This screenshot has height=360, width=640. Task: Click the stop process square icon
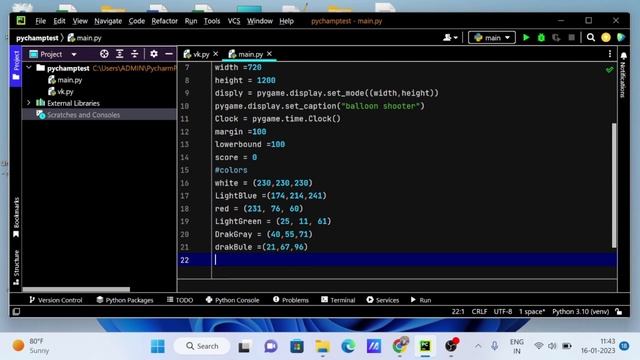pos(571,38)
